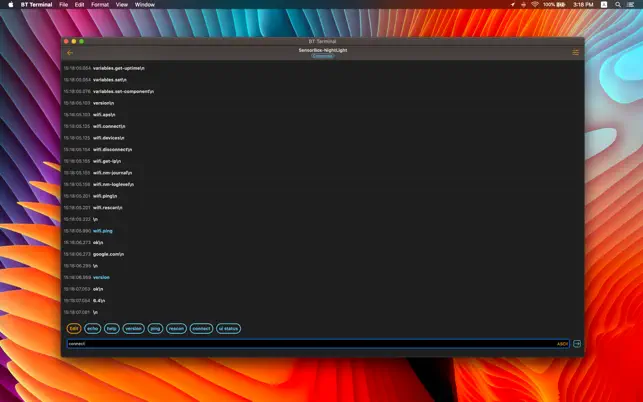Image resolution: width=643 pixels, height=402 pixels.
Task: Open the Apple menu
Action: 11,5
